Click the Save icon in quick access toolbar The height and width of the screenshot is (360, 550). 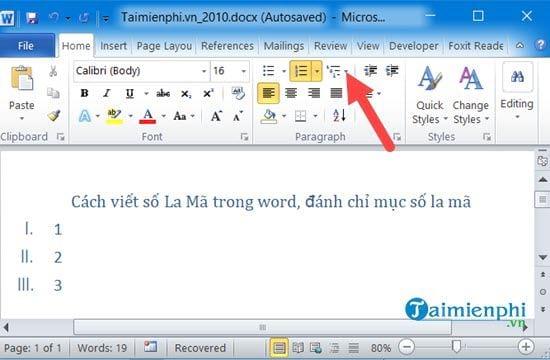point(32,18)
